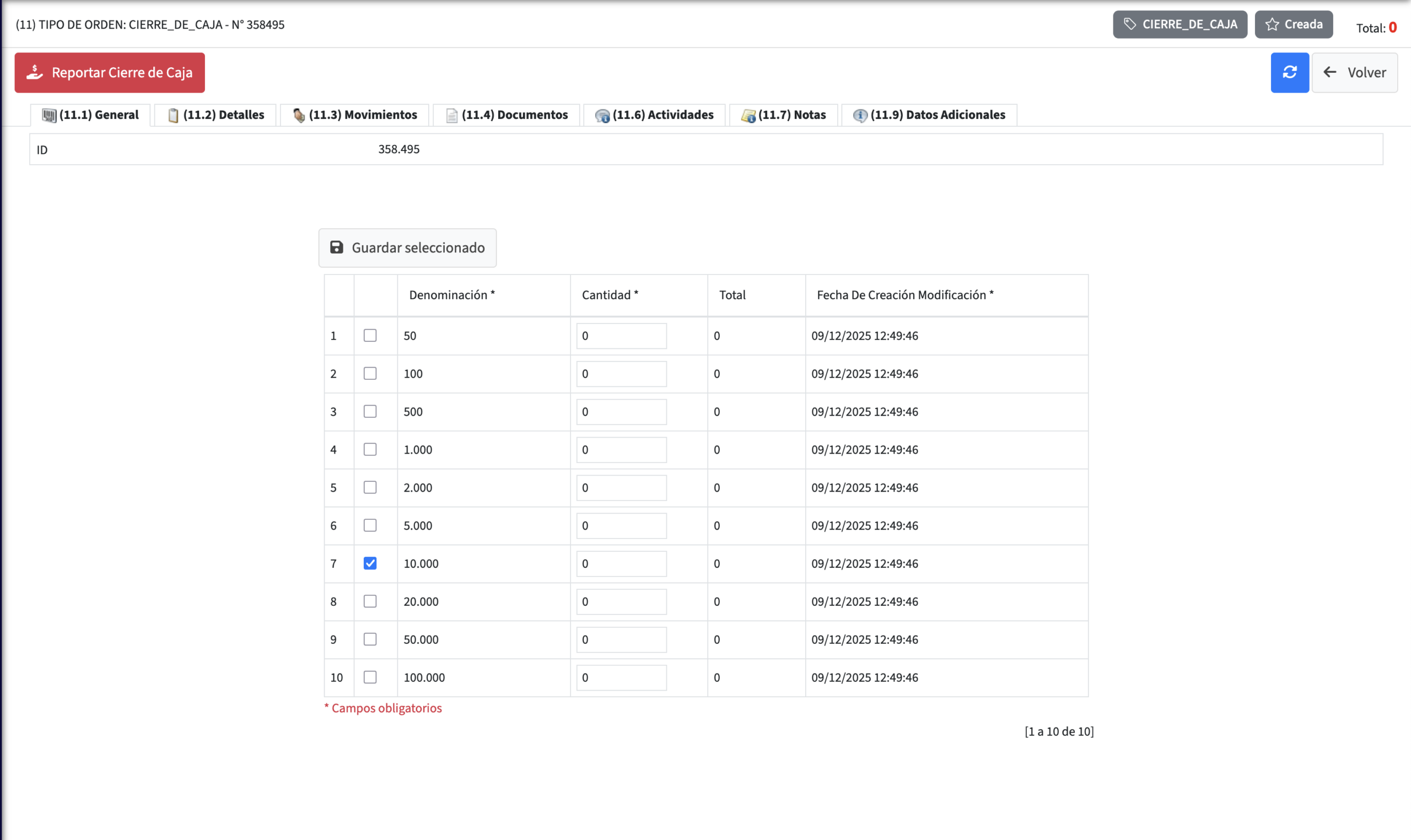Click the tag icon on CIERRE_DE_CAJA badge
The width and height of the screenshot is (1411, 840).
pos(1129,24)
